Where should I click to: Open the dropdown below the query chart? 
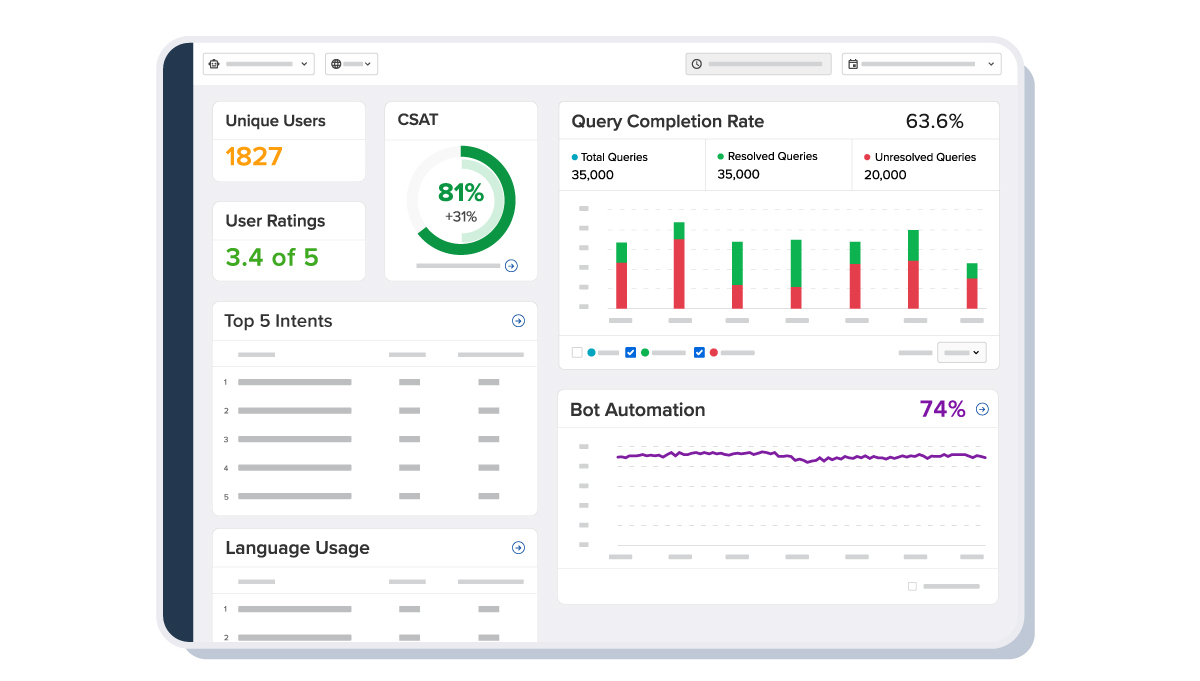[x=962, y=352]
